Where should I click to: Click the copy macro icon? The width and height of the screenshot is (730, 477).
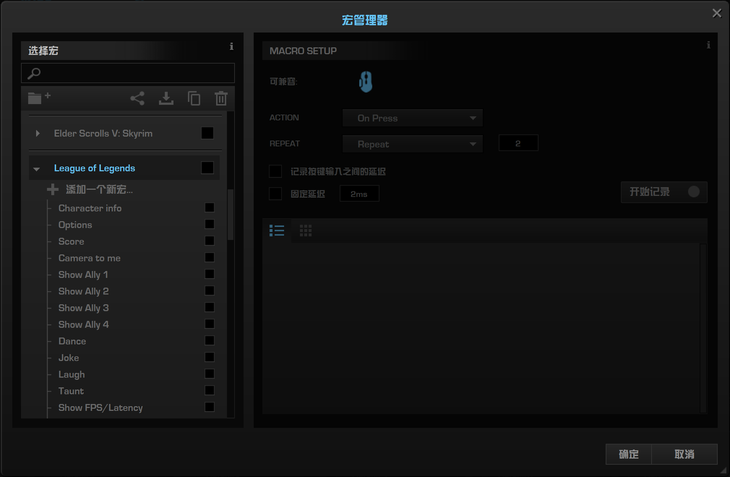[x=194, y=98]
